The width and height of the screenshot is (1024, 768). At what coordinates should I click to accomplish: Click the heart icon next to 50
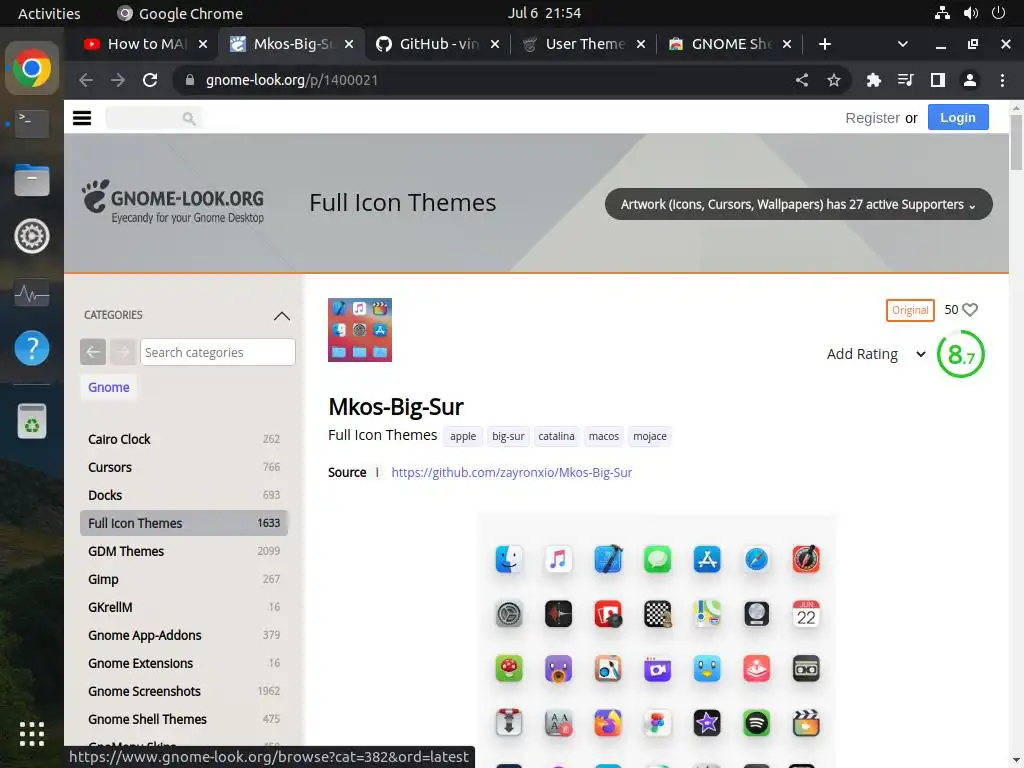click(970, 310)
